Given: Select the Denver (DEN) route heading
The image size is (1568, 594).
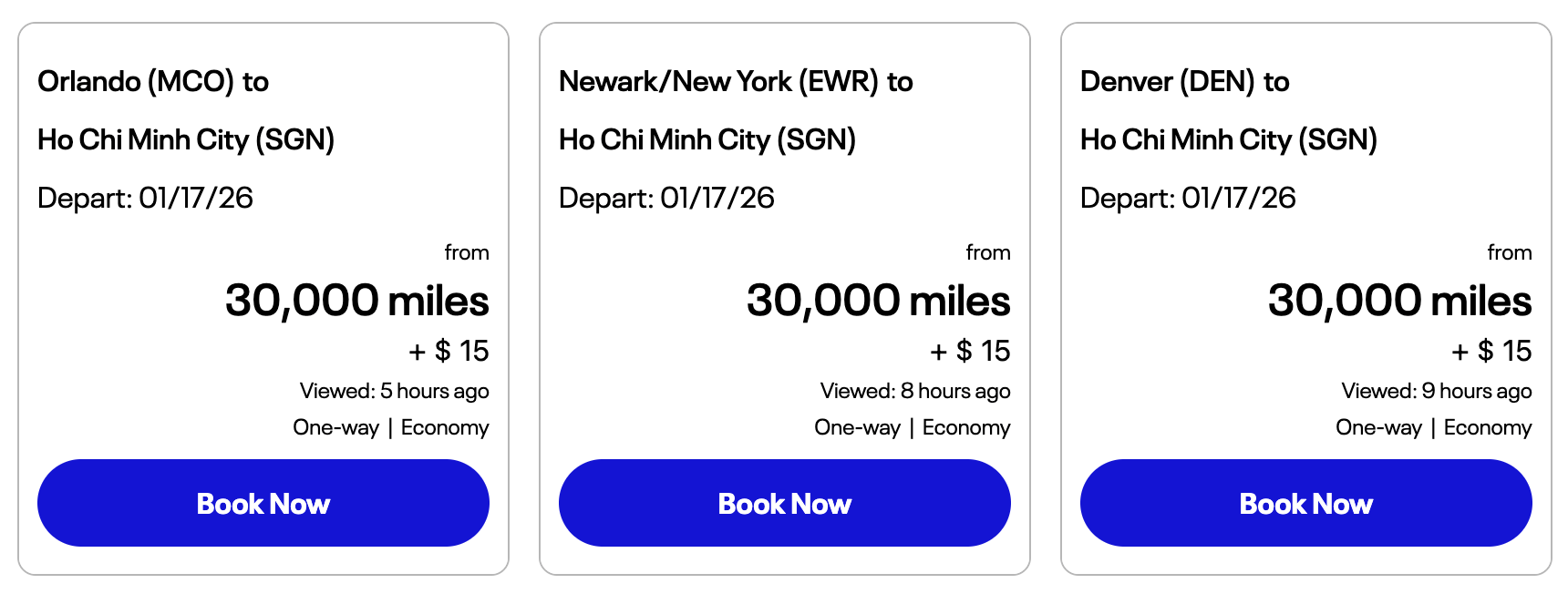Looking at the screenshot, I should (x=1185, y=81).
